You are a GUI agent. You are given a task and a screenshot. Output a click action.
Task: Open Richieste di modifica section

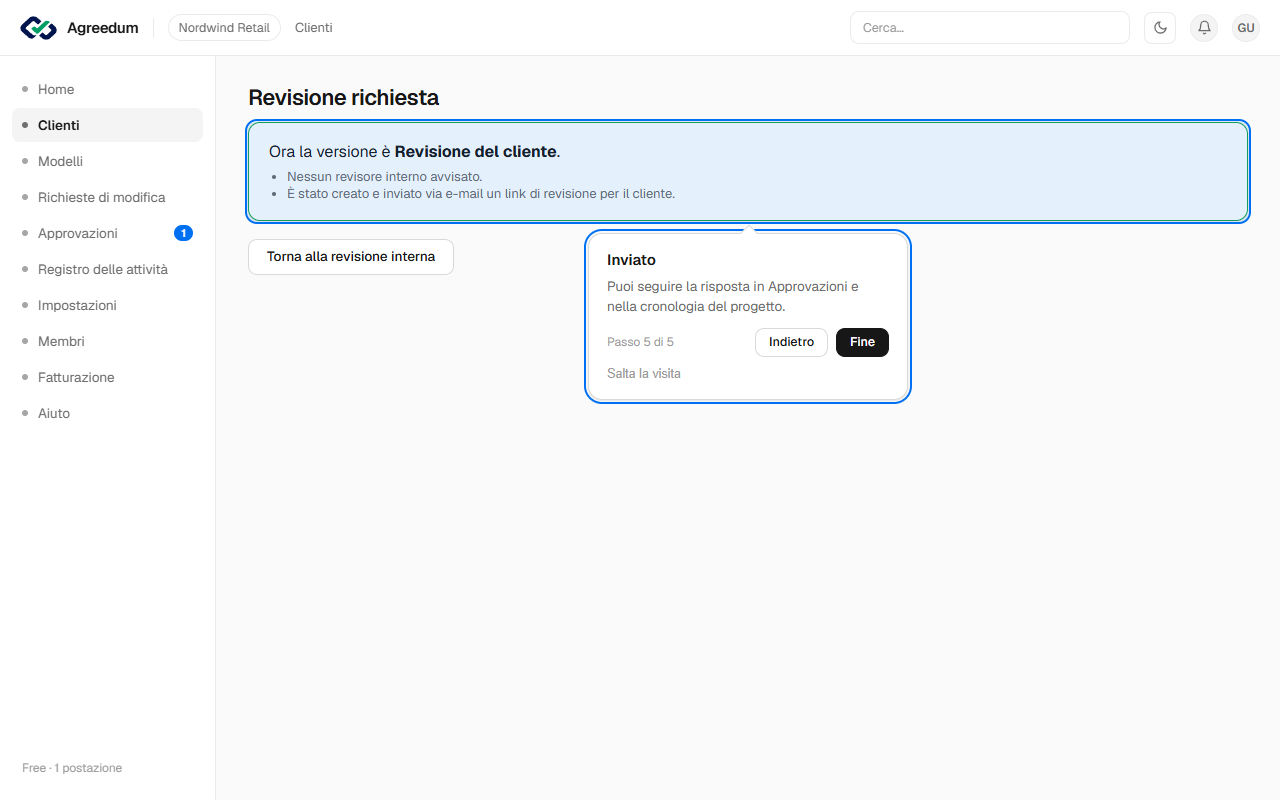coord(107,197)
